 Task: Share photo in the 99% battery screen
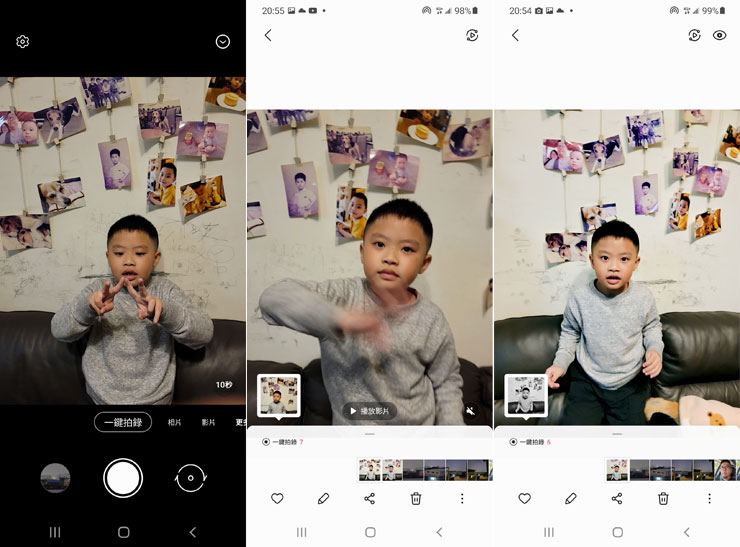pyautogui.click(x=616, y=498)
